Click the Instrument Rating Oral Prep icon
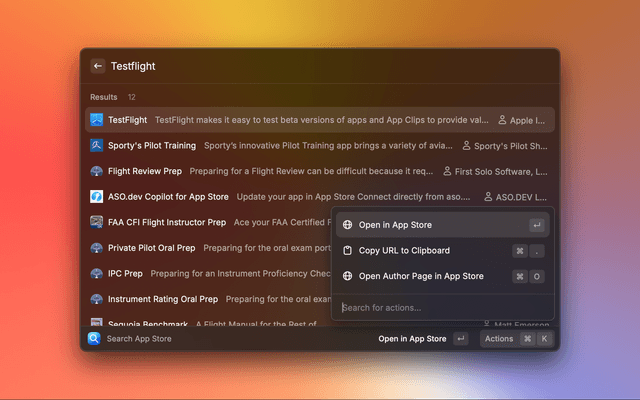 97,299
